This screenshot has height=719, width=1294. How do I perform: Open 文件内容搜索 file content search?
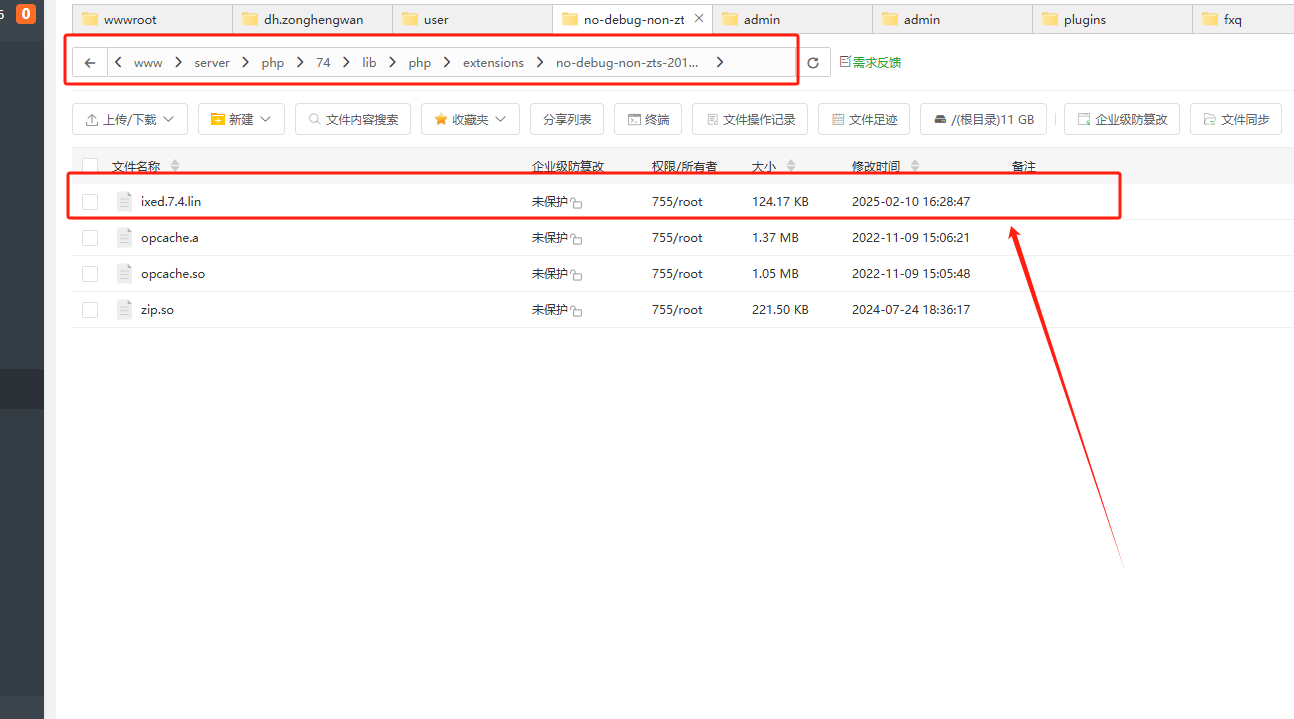(x=353, y=119)
